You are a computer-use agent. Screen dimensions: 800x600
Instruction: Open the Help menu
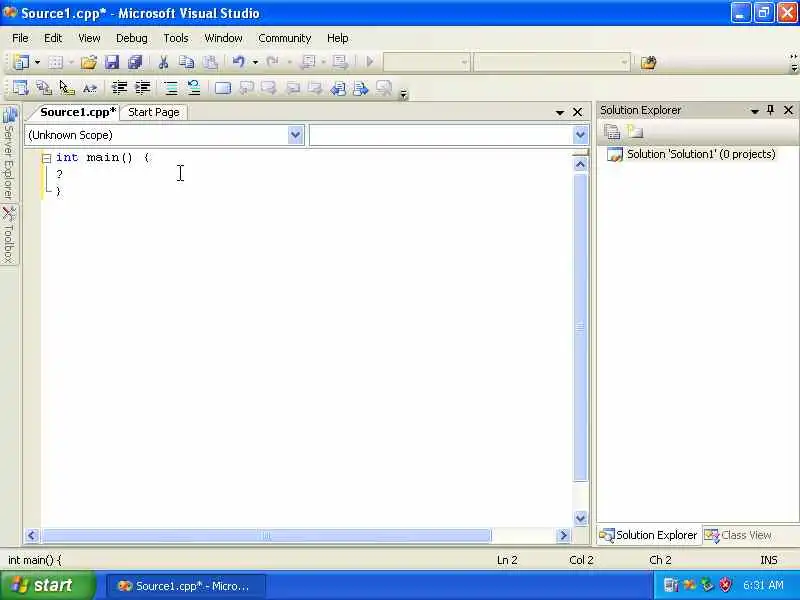(x=338, y=38)
